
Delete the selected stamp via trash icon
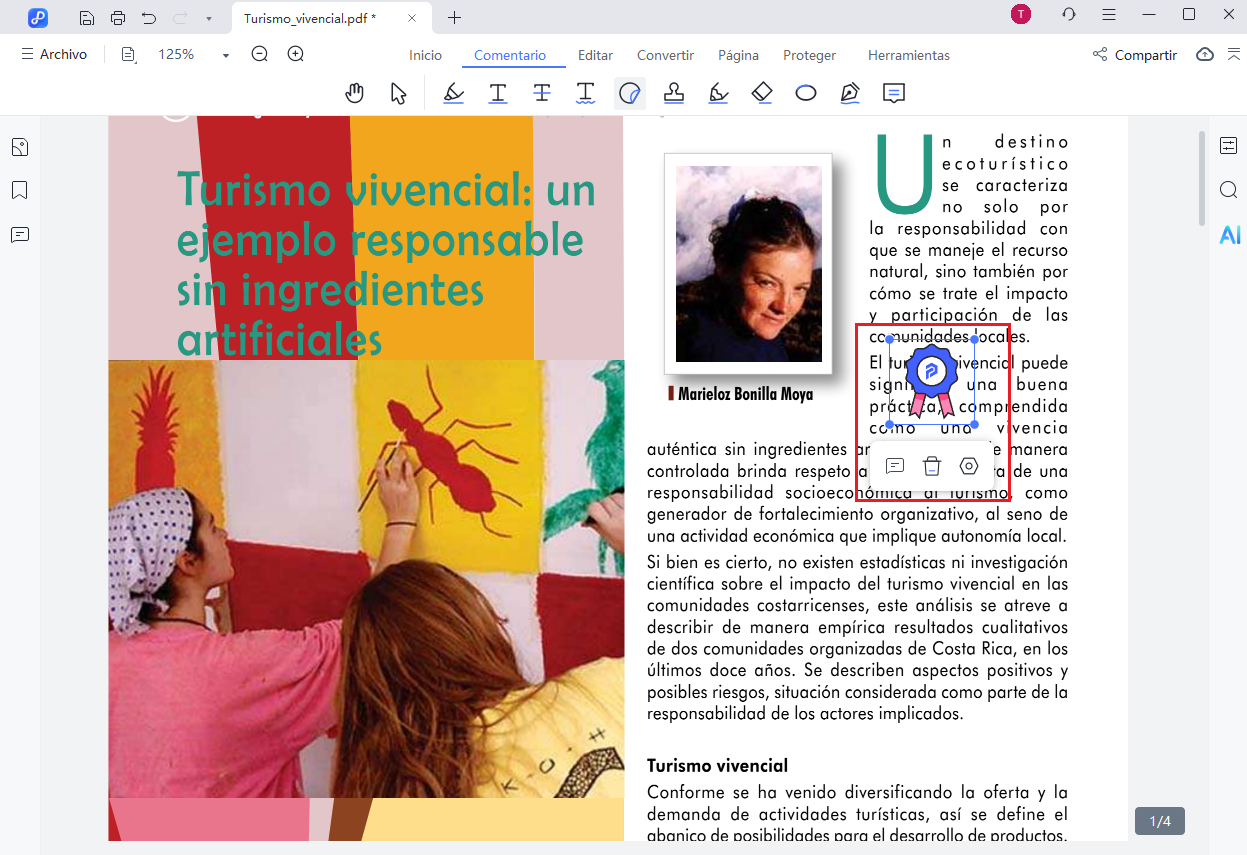click(932, 466)
